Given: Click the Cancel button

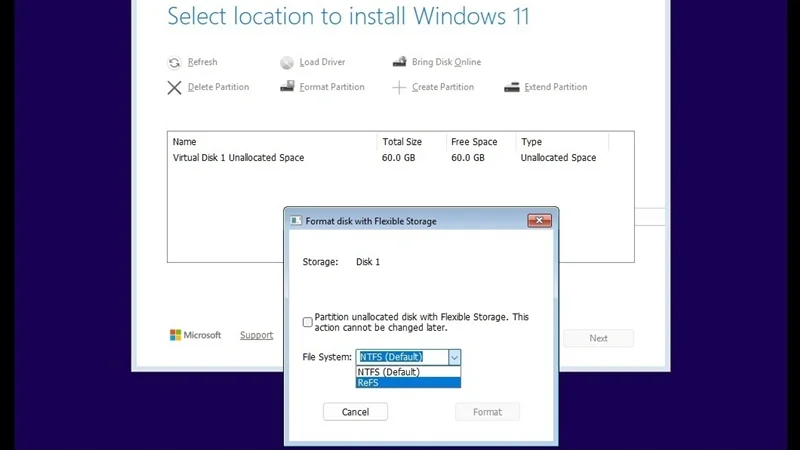Looking at the screenshot, I should click(x=355, y=412).
